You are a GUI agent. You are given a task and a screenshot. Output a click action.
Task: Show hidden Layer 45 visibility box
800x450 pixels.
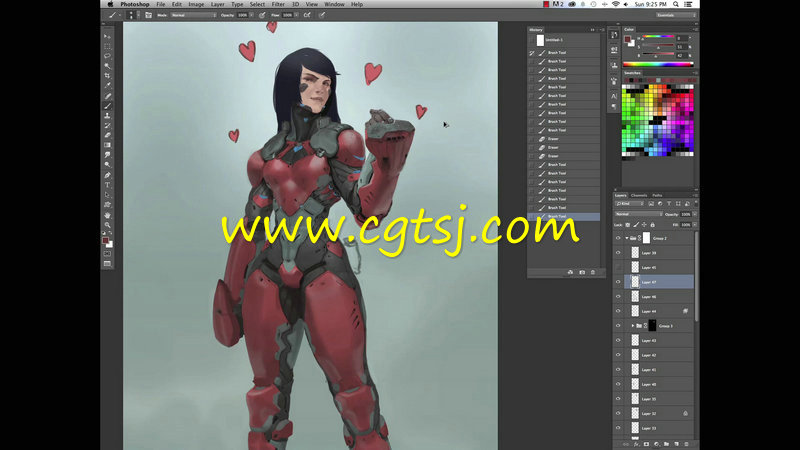coord(618,267)
